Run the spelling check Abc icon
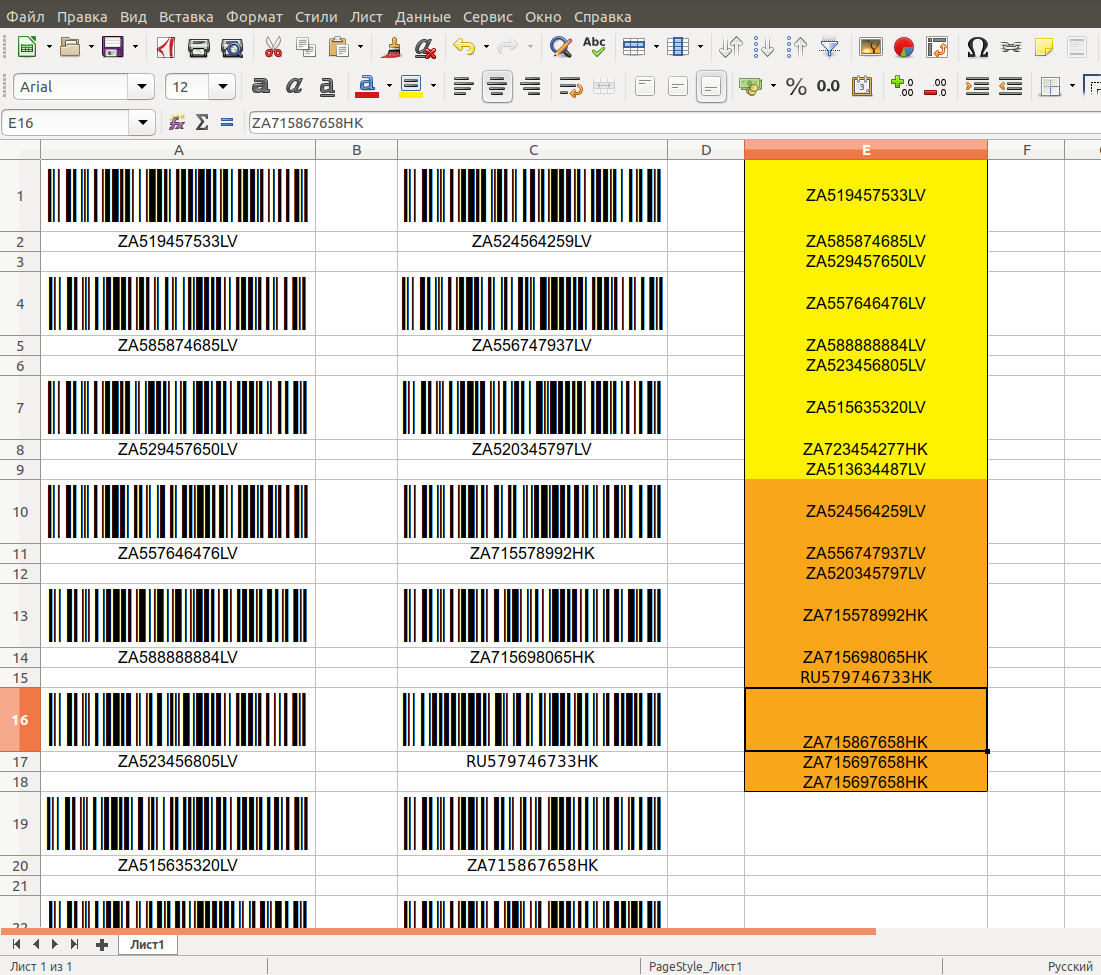The width and height of the screenshot is (1101, 975). [594, 47]
